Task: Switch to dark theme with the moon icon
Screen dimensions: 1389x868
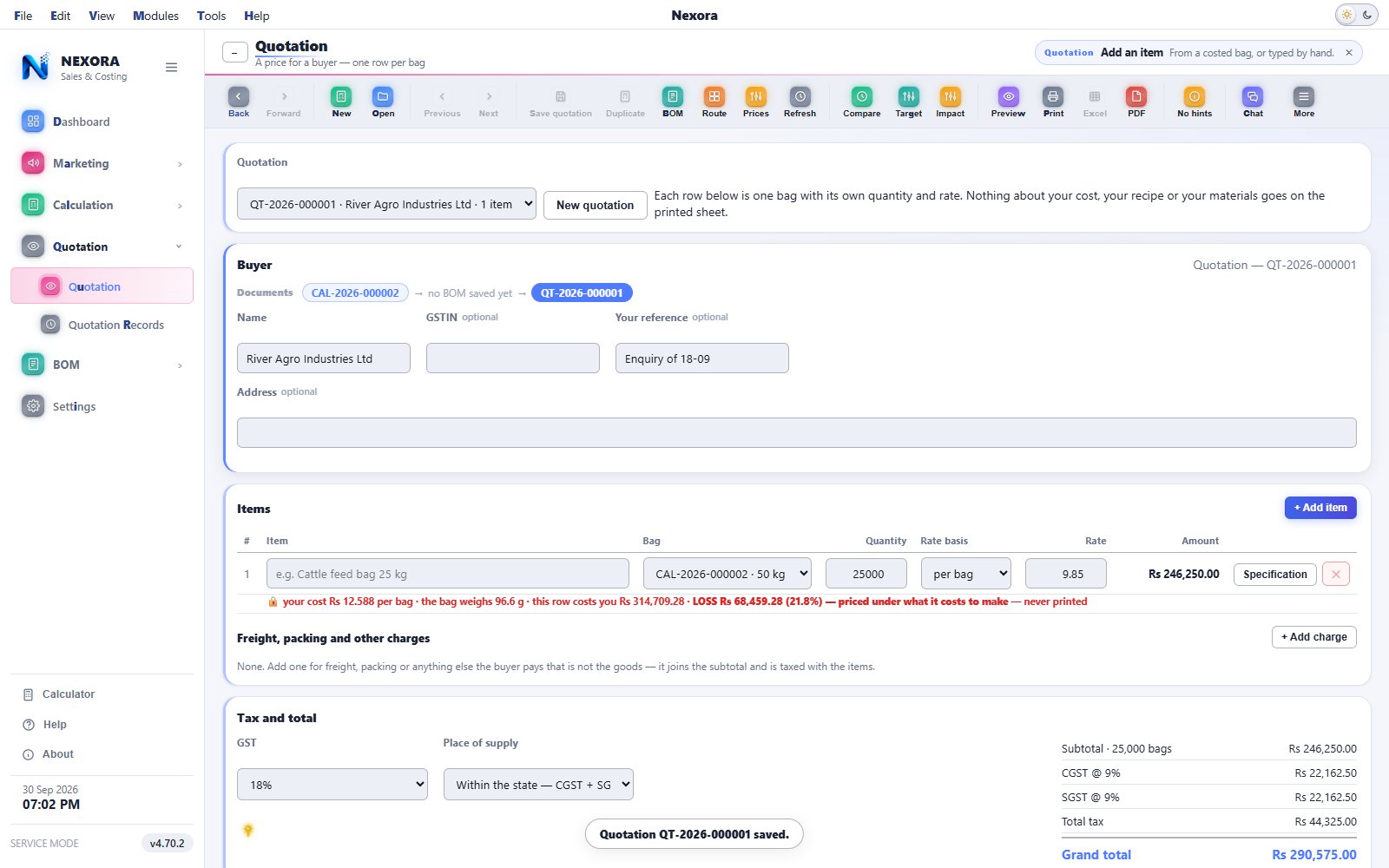Action: click(x=1367, y=15)
